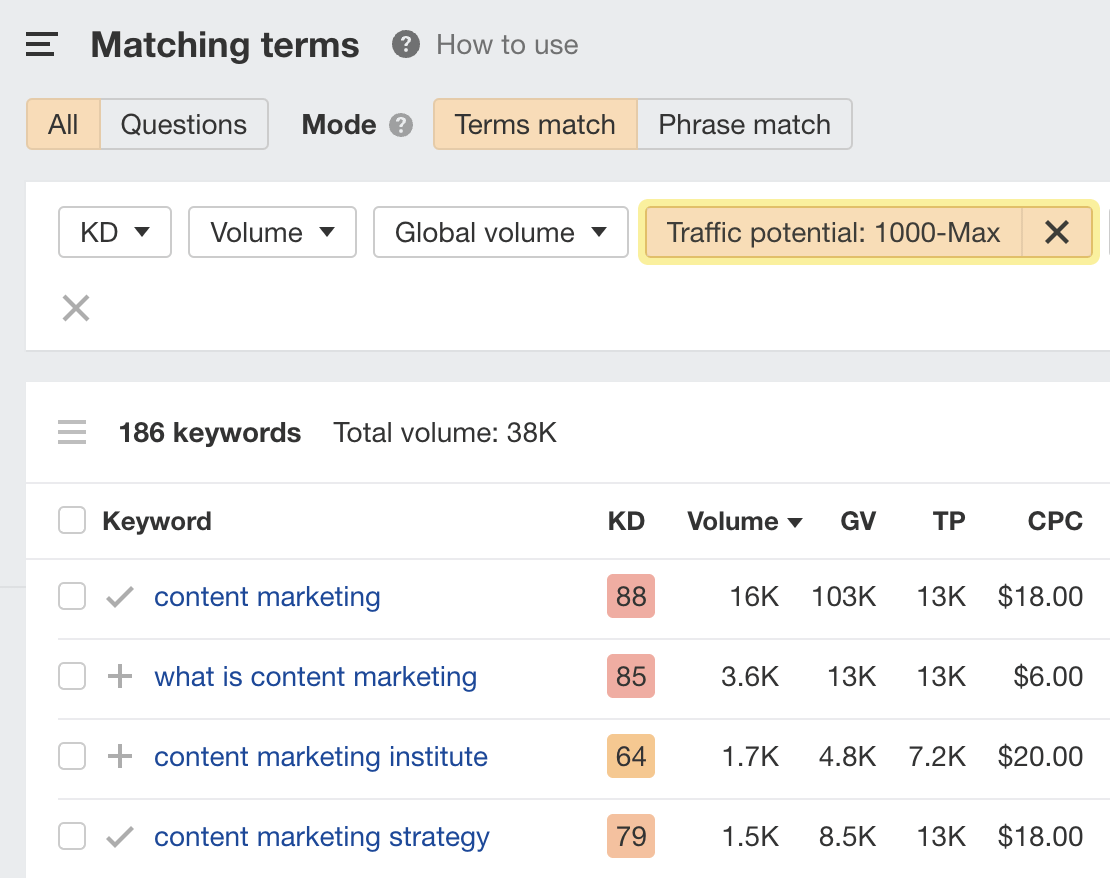
Task: Click the checkmark beside content marketing strategy
Action: click(x=120, y=837)
